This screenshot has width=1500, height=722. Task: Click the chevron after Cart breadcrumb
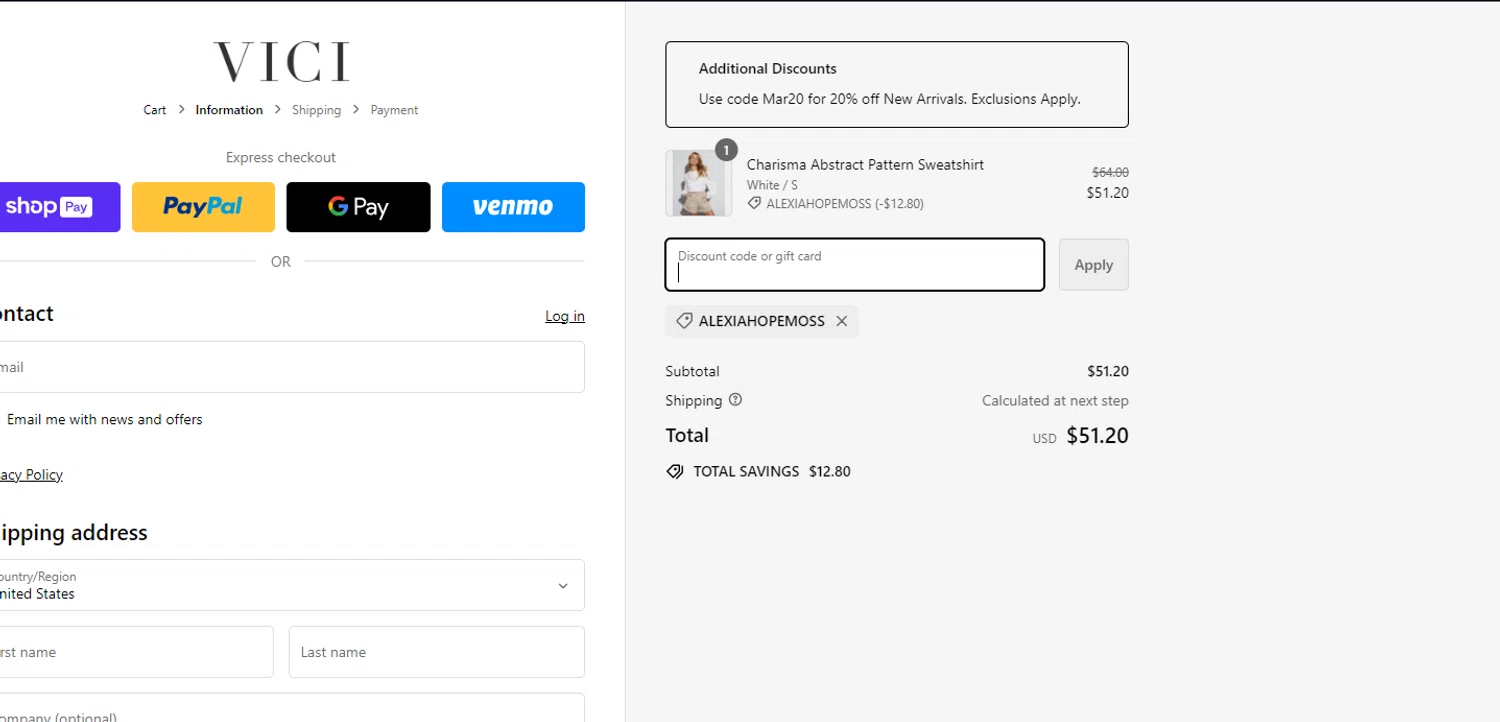pyautogui.click(x=181, y=110)
